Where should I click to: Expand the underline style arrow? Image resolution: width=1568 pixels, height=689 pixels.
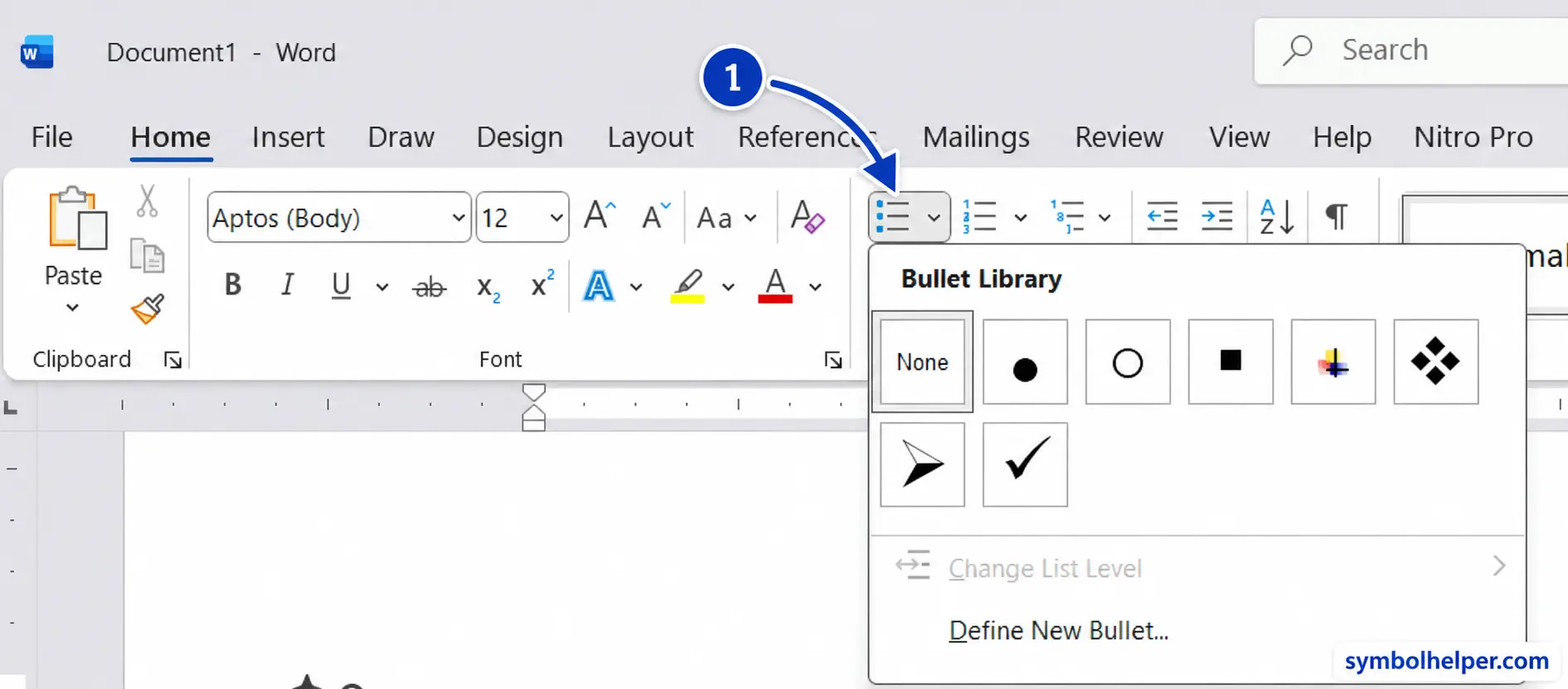pyautogui.click(x=381, y=287)
